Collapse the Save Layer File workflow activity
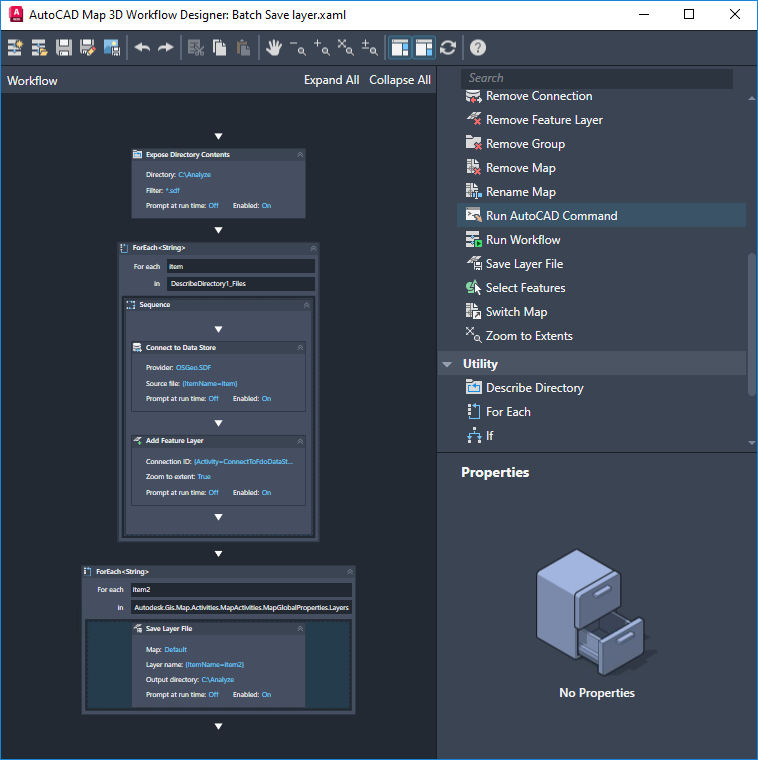This screenshot has height=760, width=758. pyautogui.click(x=300, y=629)
